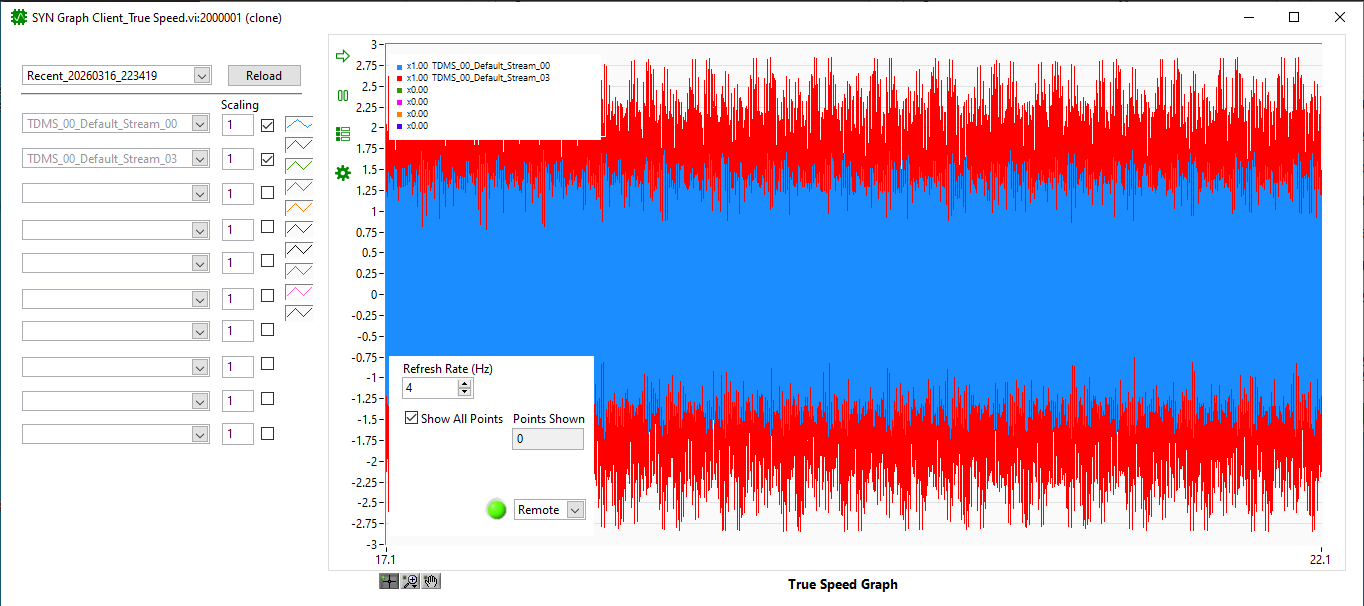Uncheck the TDMS_00_Default_Stream_03 checkbox

[267, 159]
